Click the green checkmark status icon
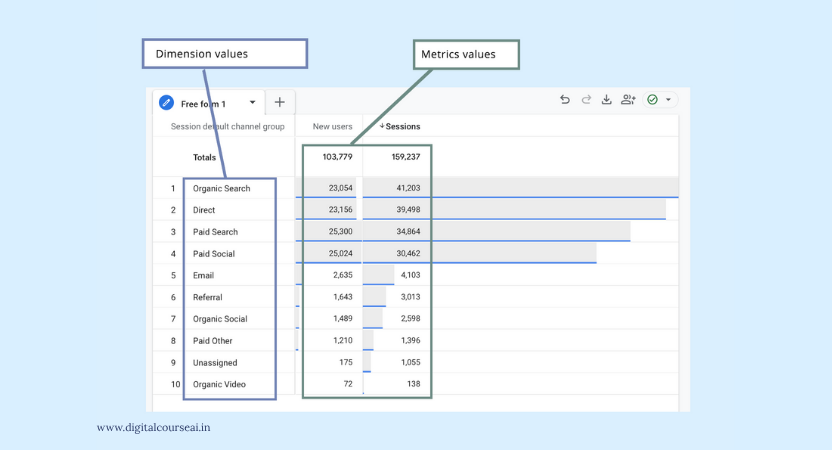832x450 pixels. point(653,100)
